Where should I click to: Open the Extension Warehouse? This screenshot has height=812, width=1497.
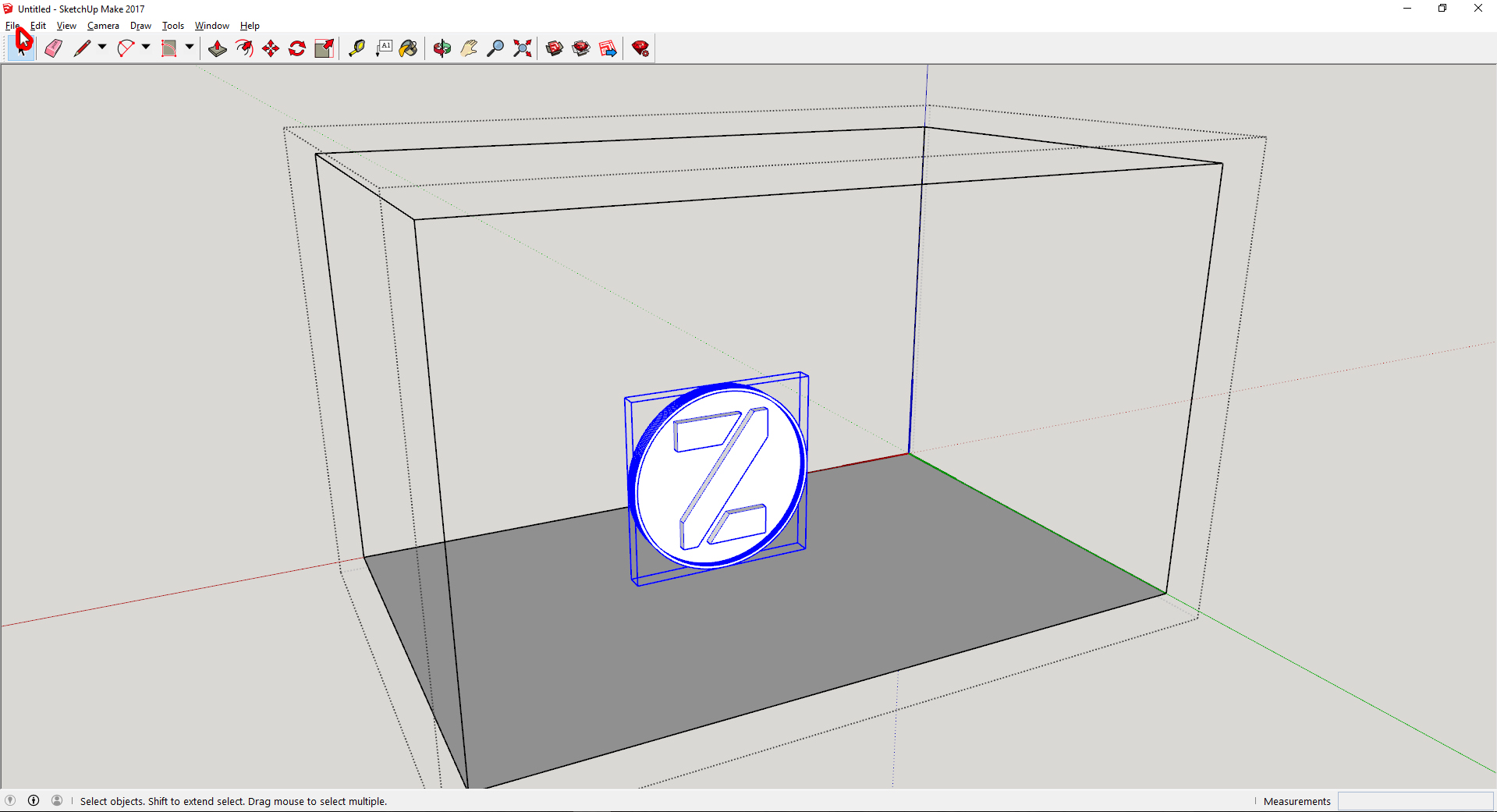tap(640, 48)
